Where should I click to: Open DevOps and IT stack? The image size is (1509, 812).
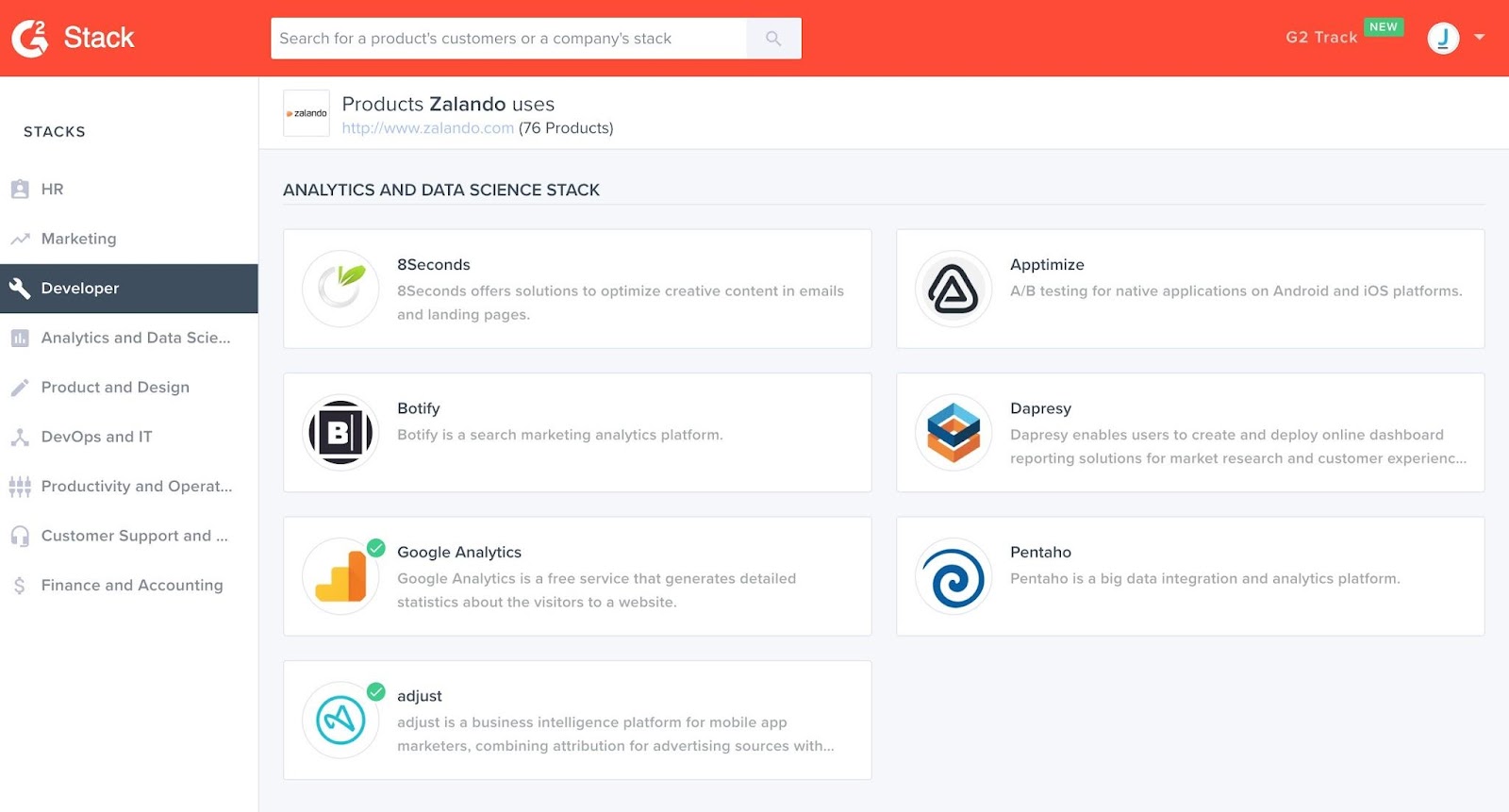click(129, 437)
